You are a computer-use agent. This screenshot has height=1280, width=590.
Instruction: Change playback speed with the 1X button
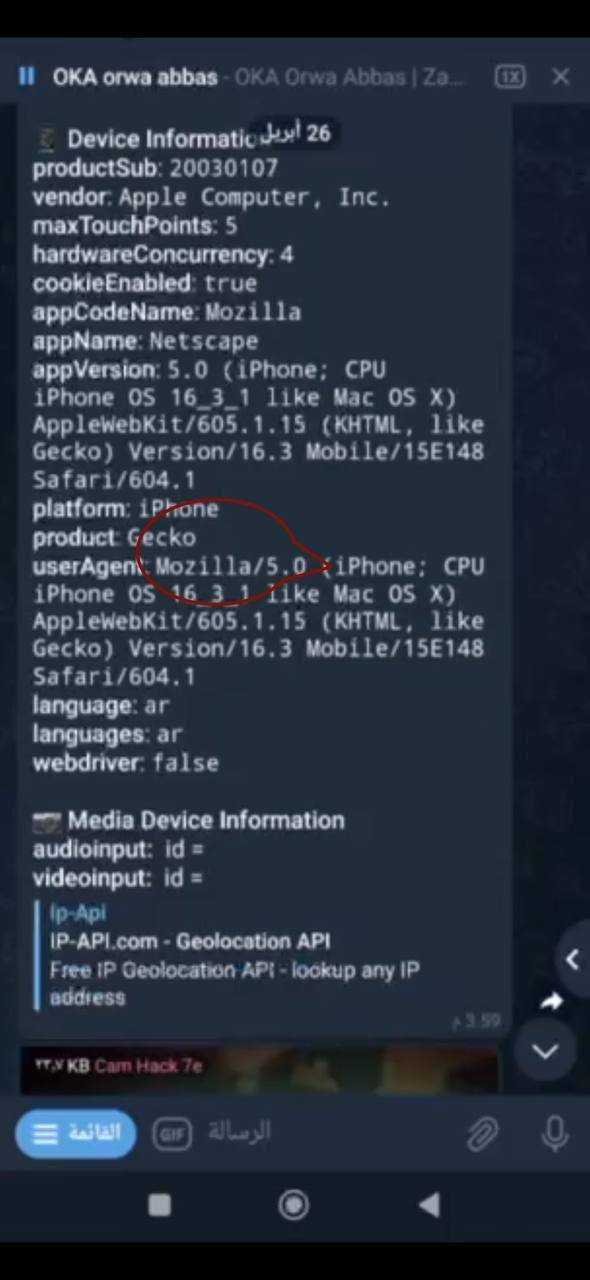click(x=510, y=76)
